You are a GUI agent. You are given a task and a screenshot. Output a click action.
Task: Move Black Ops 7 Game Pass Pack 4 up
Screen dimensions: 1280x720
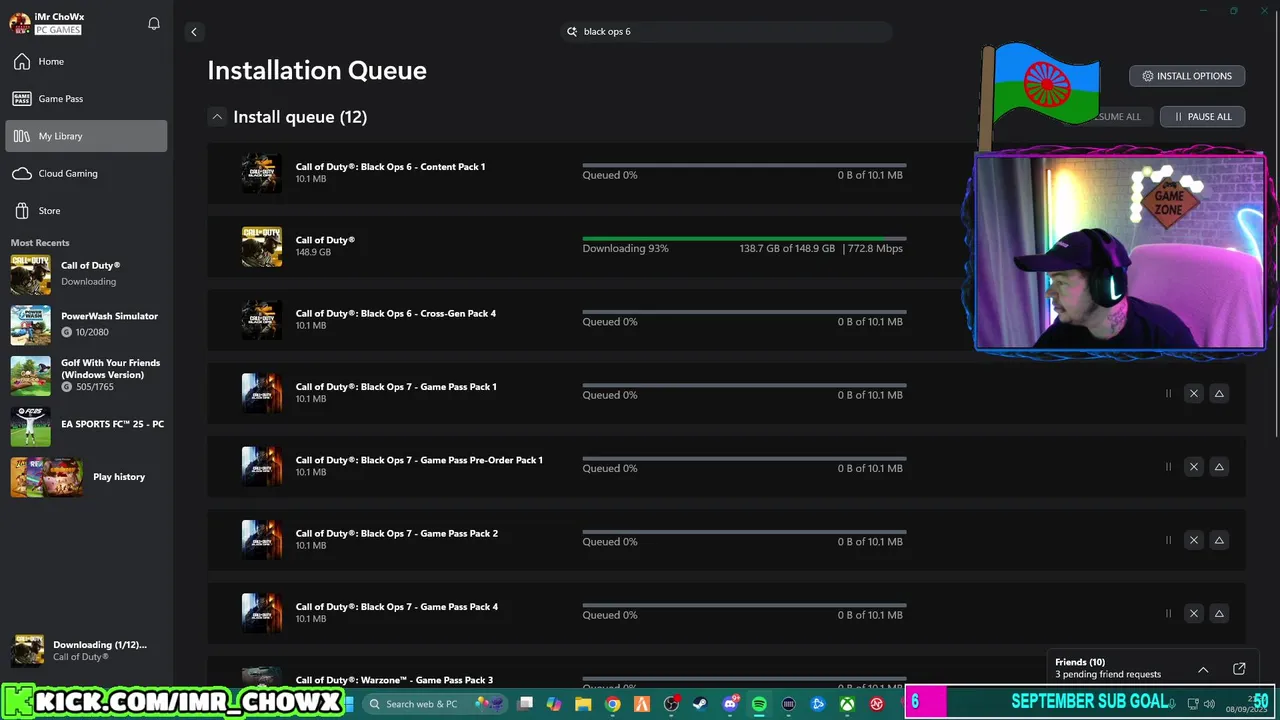[x=1219, y=614]
